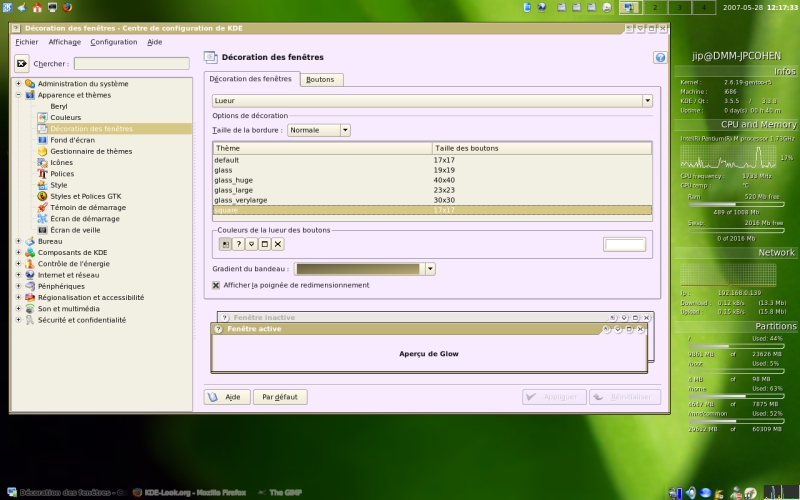Screen dimensions: 800x500
Task: Click the home folder icon in panel
Action: 37,7
